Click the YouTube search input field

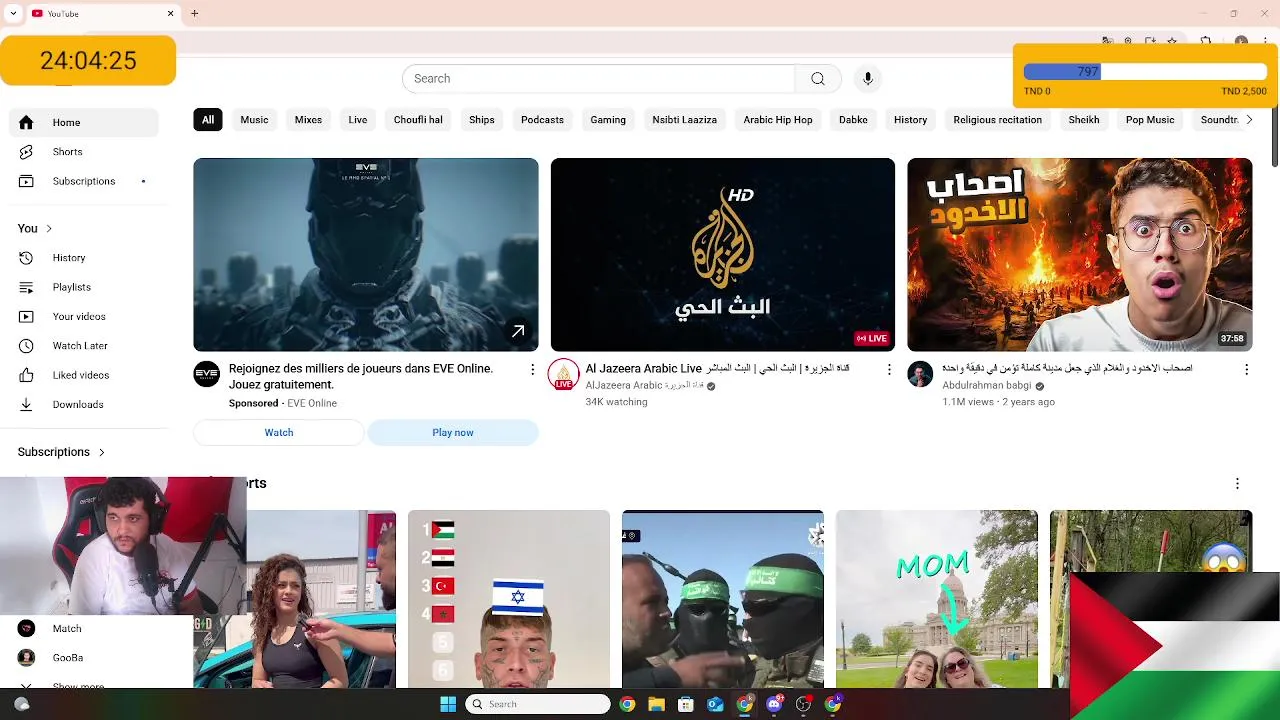coord(599,79)
